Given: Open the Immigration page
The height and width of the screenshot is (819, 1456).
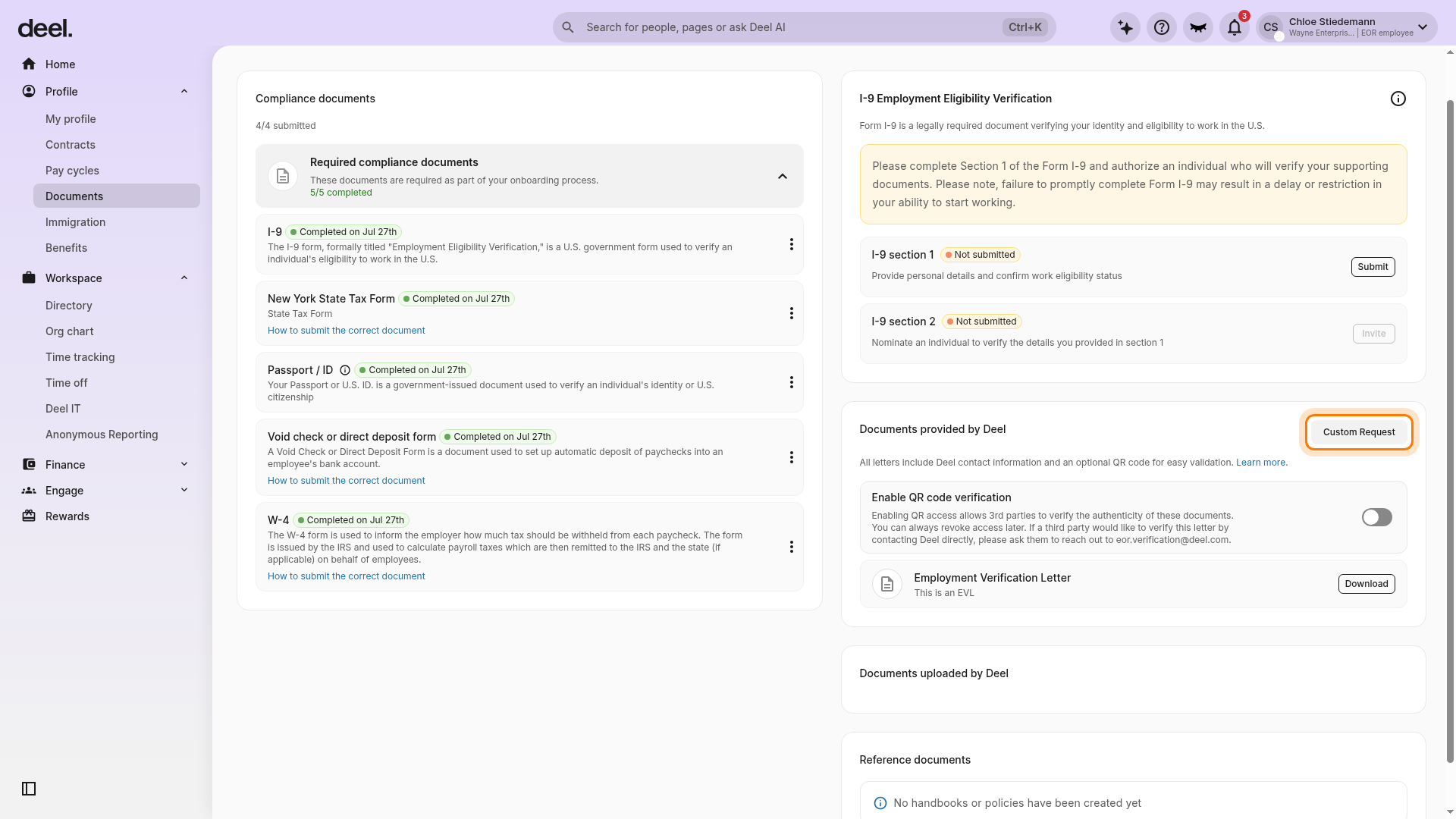Looking at the screenshot, I should [75, 221].
